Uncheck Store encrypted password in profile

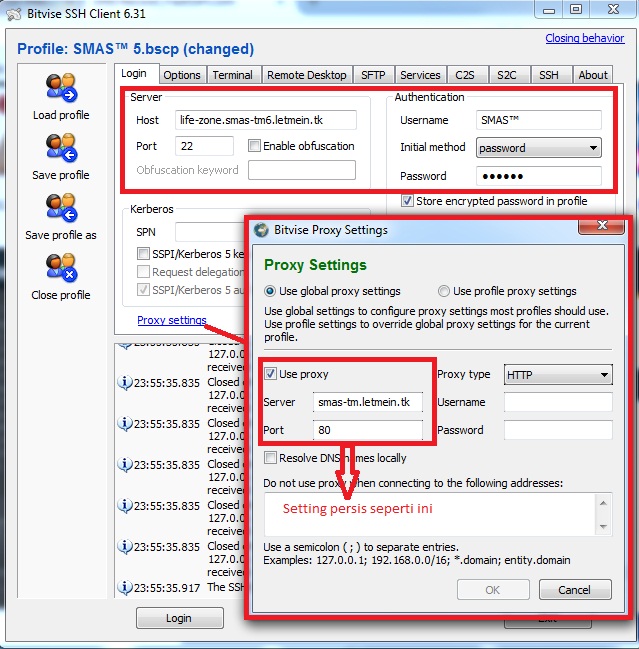(407, 201)
